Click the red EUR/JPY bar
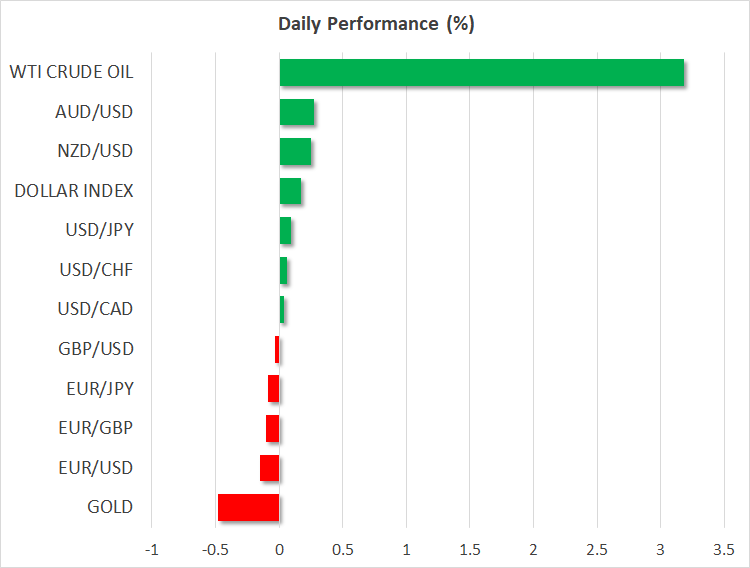This screenshot has height=568, width=750. 273,389
